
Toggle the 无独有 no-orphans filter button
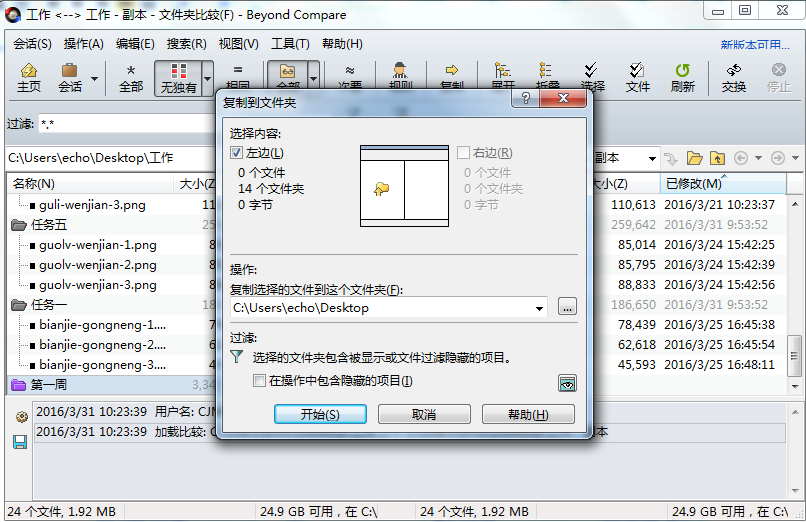(x=178, y=78)
